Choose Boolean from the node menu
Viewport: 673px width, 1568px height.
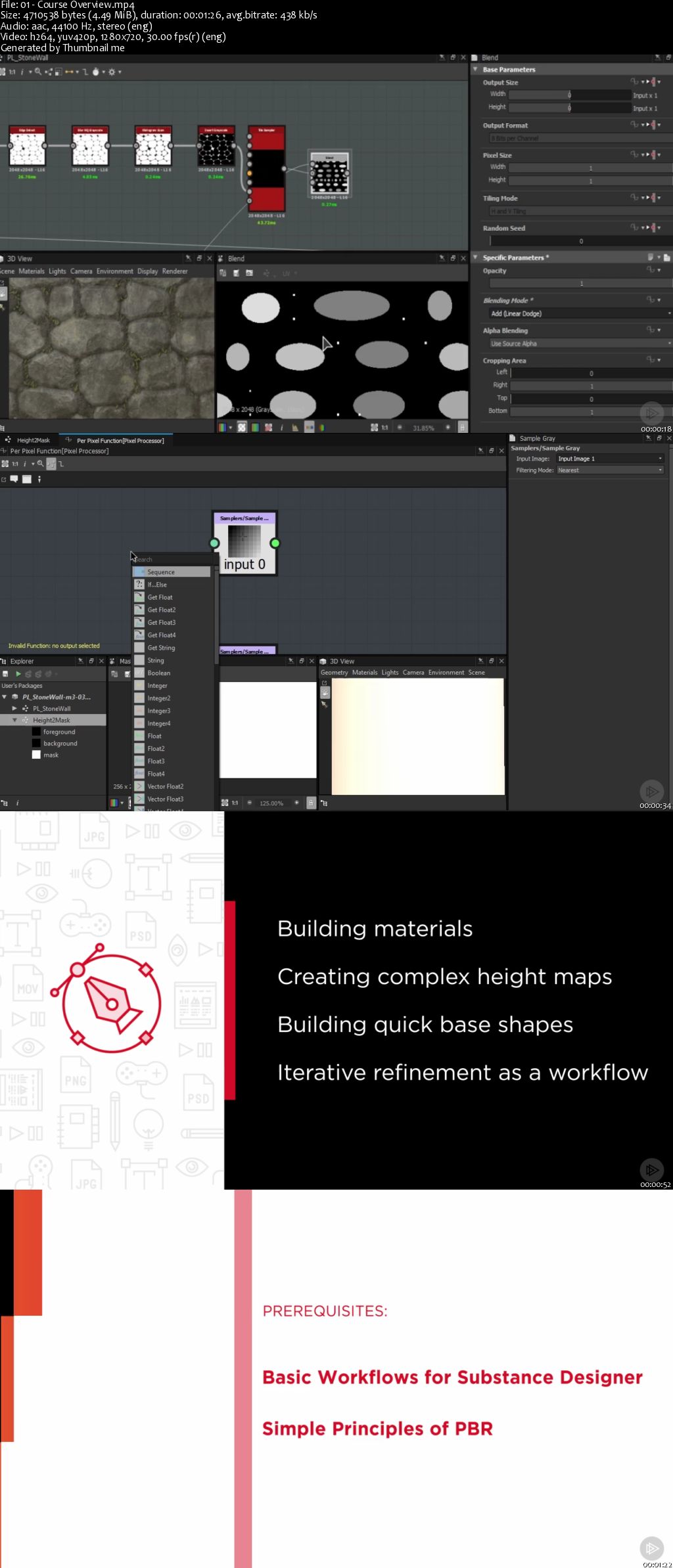click(172, 673)
